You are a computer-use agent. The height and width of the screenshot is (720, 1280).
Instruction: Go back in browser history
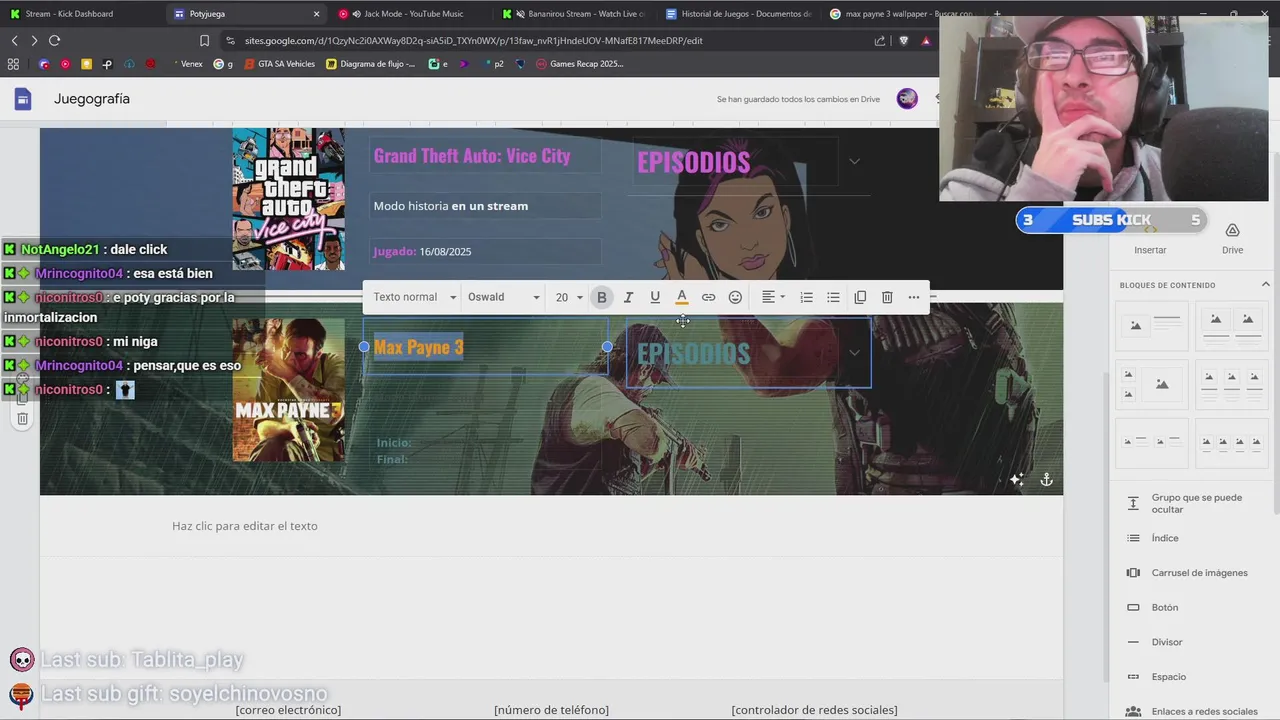(14, 41)
